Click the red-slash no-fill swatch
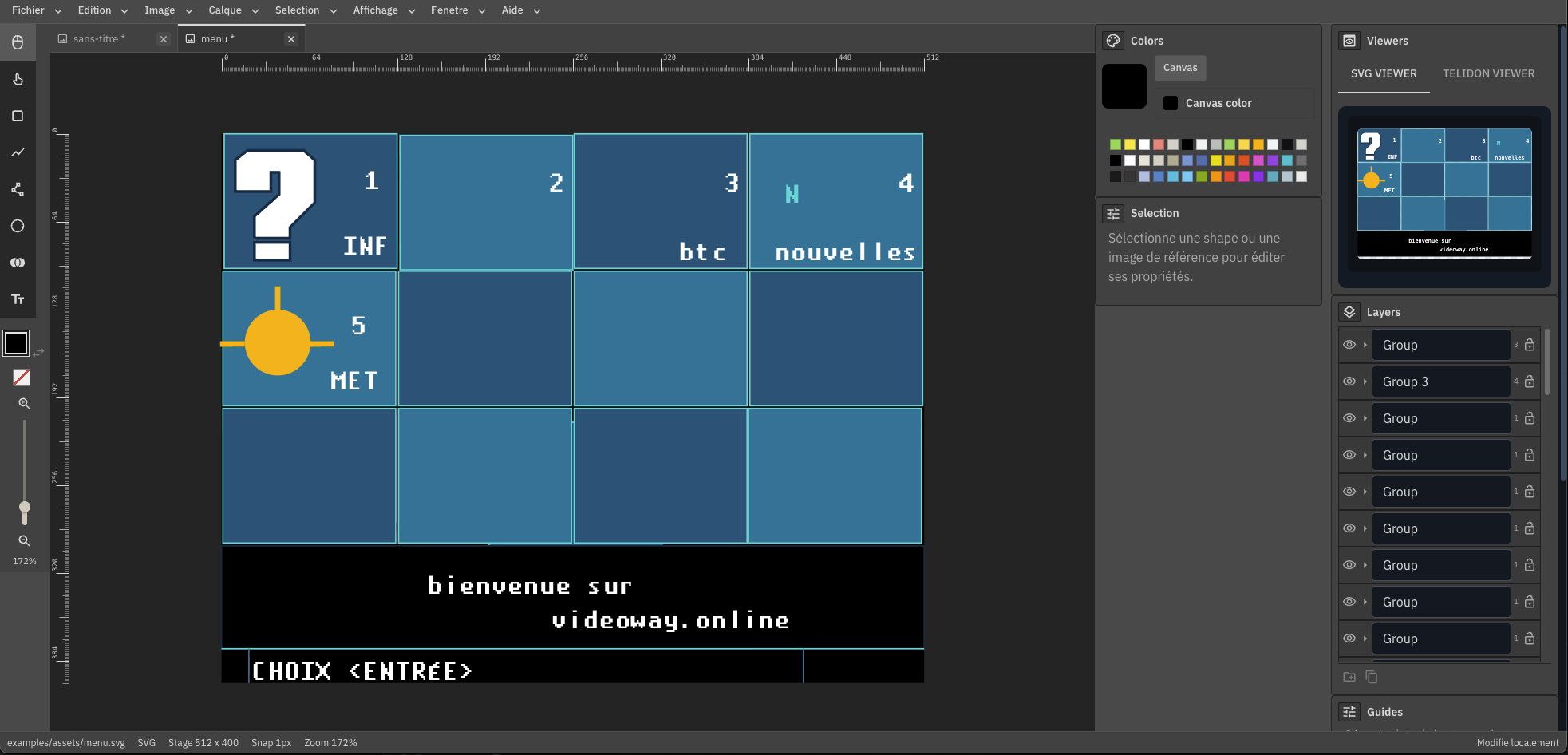The height and width of the screenshot is (755, 1568). (22, 377)
